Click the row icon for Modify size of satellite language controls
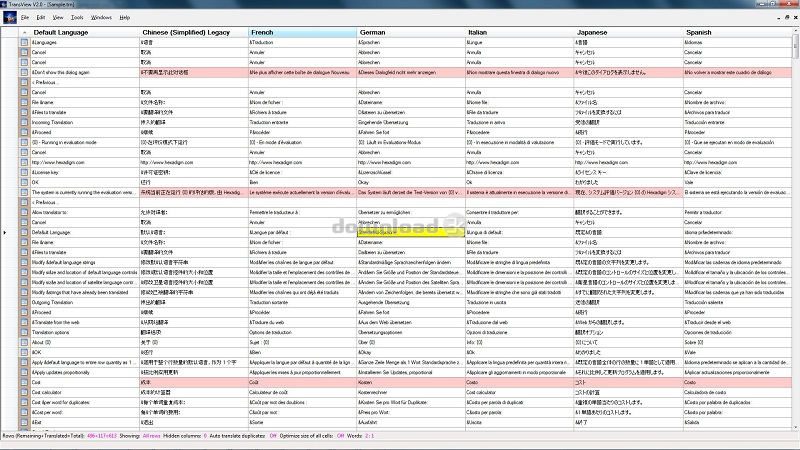 point(24,282)
